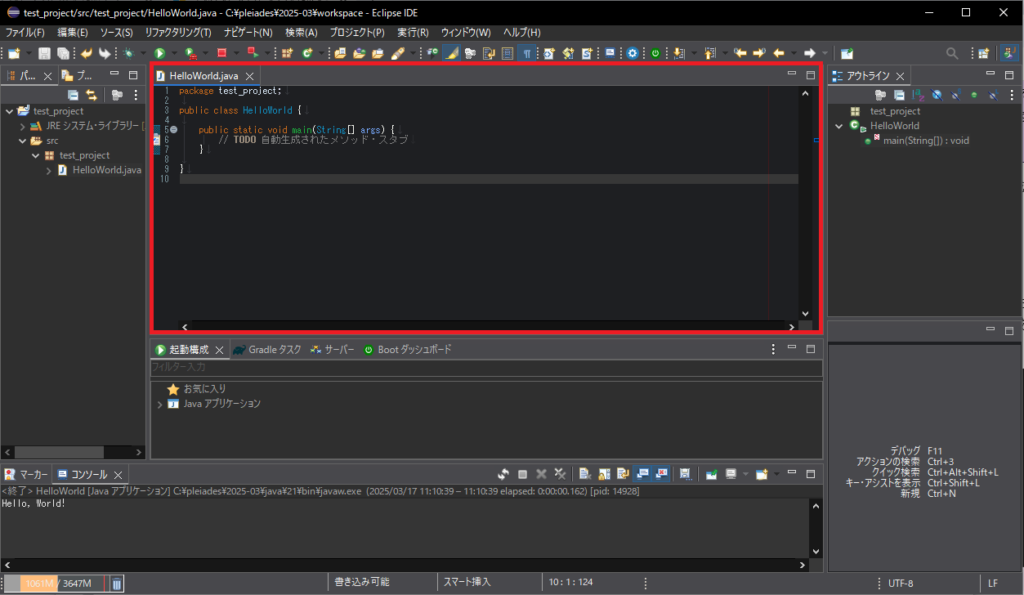Select the Java perspective button
This screenshot has height=595, width=1024.
coord(1010,54)
